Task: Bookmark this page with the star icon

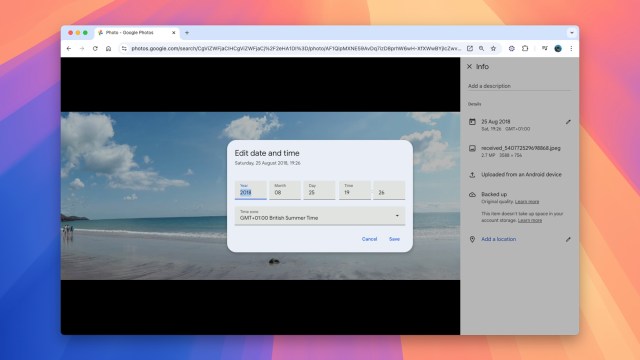Action: click(493, 49)
